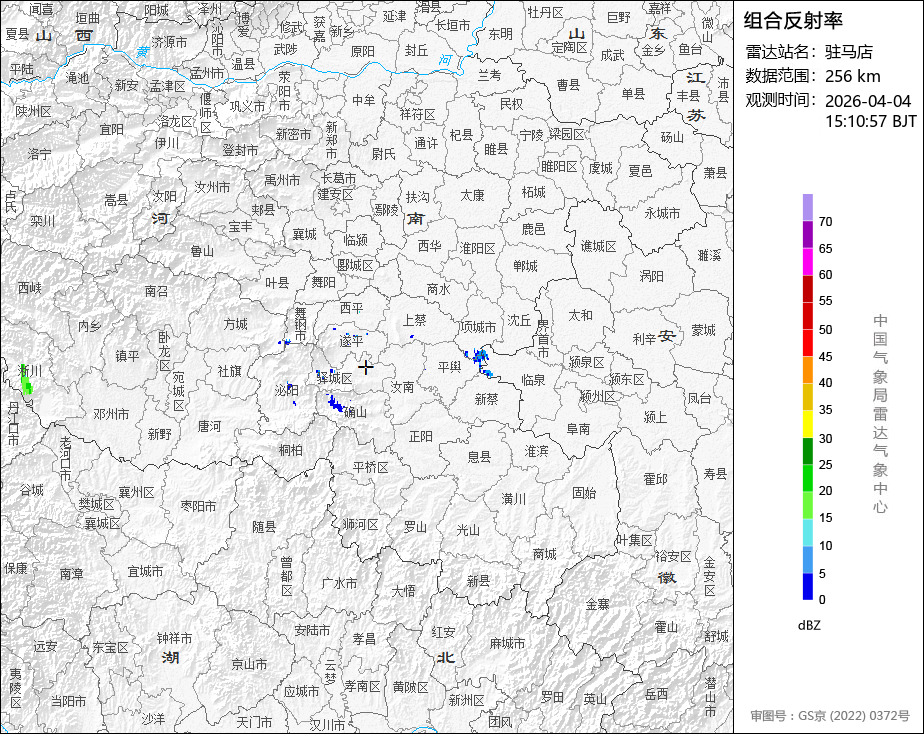Click the 固始 county label

point(584,492)
